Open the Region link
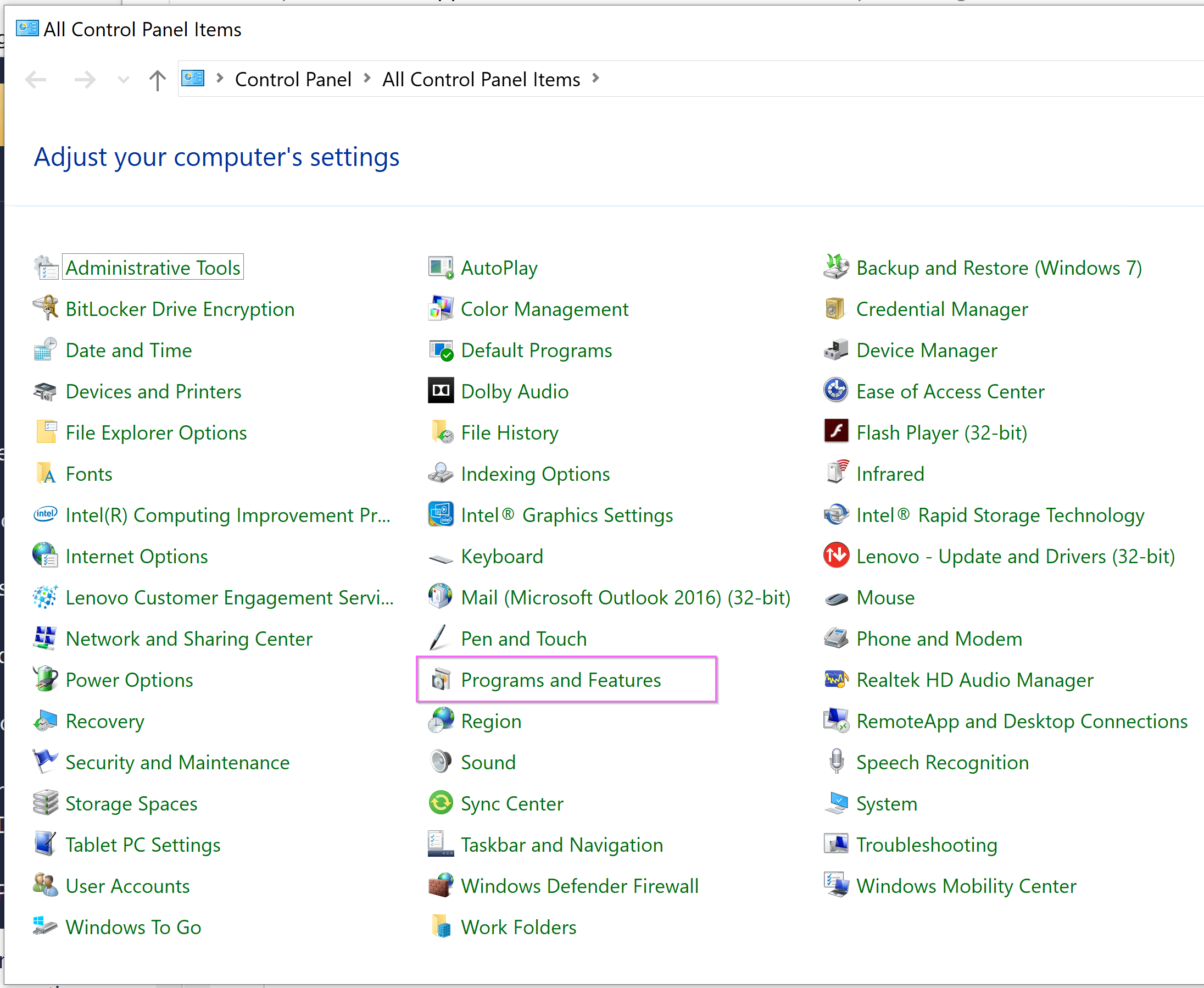The height and width of the screenshot is (988, 1204). point(491,721)
